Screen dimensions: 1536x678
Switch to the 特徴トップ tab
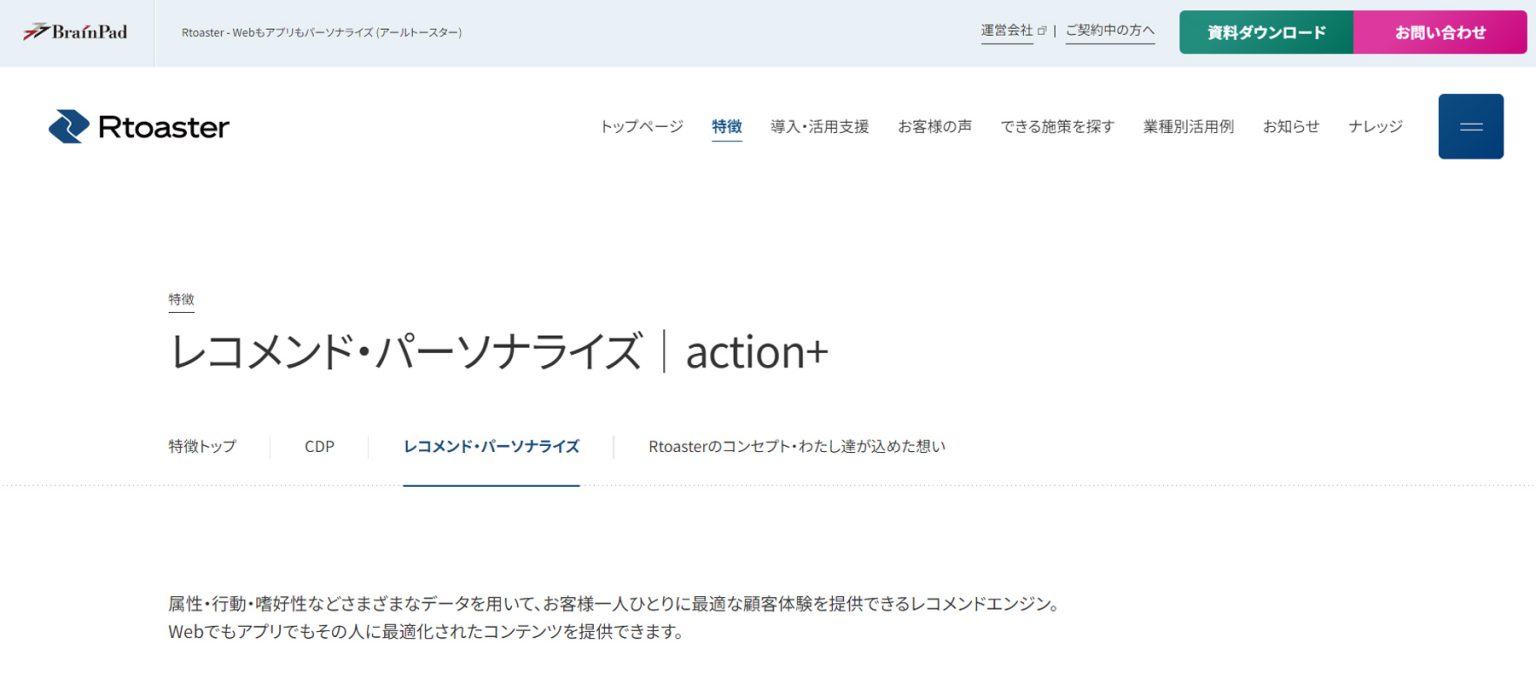(201, 447)
